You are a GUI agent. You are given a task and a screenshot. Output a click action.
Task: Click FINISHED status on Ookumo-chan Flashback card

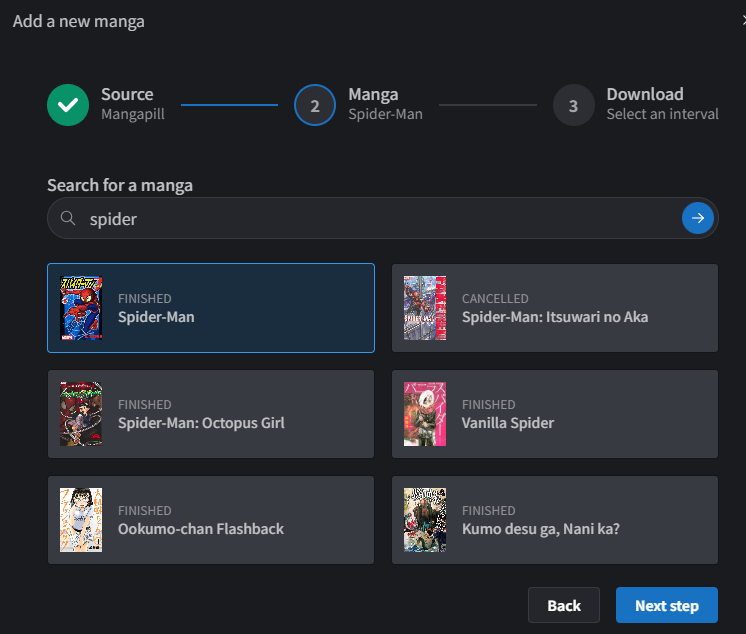tap(144, 511)
